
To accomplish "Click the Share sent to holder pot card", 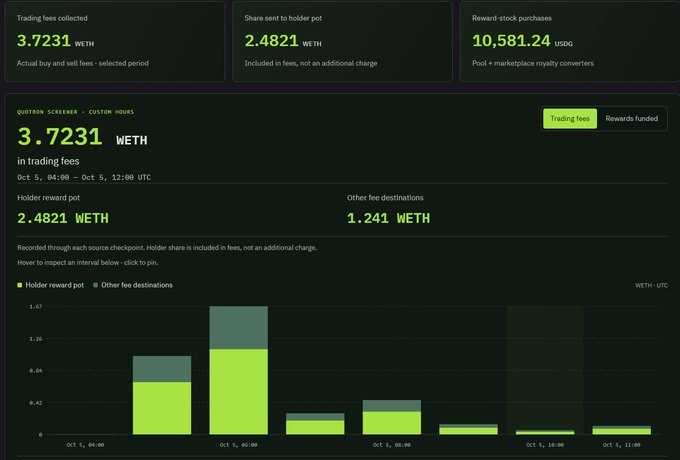I will tap(343, 41).
